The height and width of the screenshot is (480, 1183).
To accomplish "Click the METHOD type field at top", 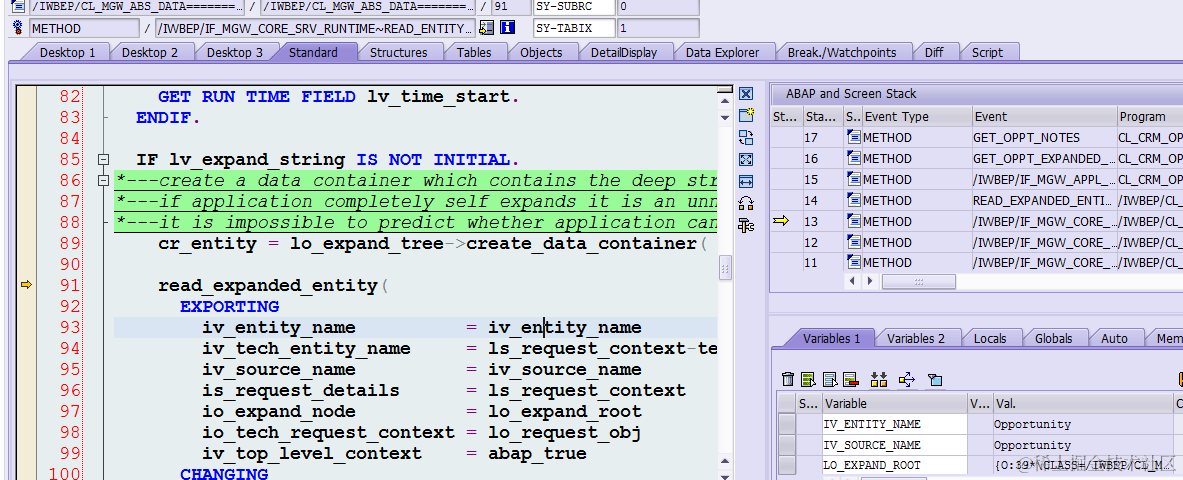I will pos(84,28).
